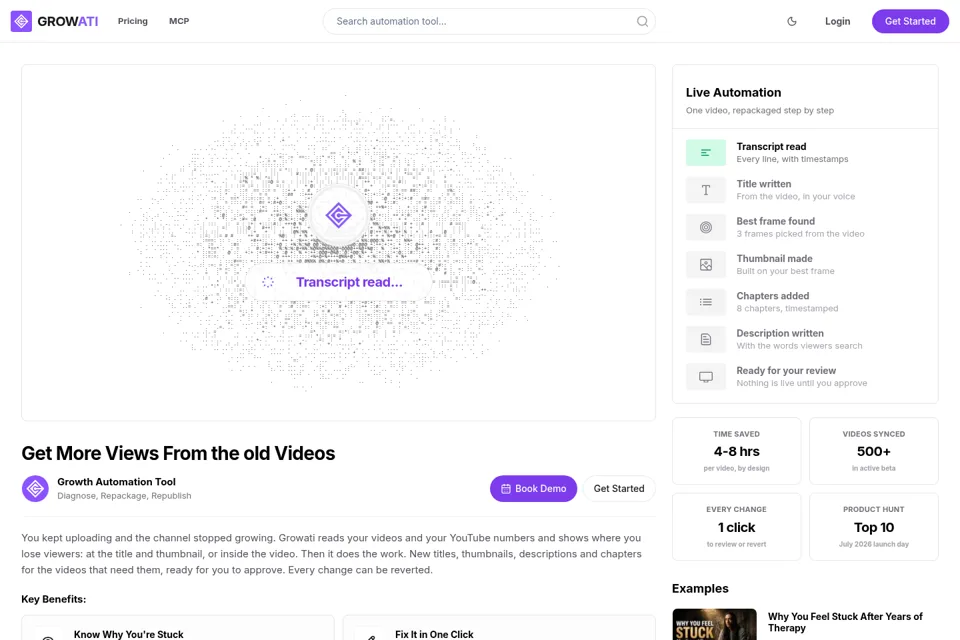Select the Thumbnail made image icon

[705, 265]
